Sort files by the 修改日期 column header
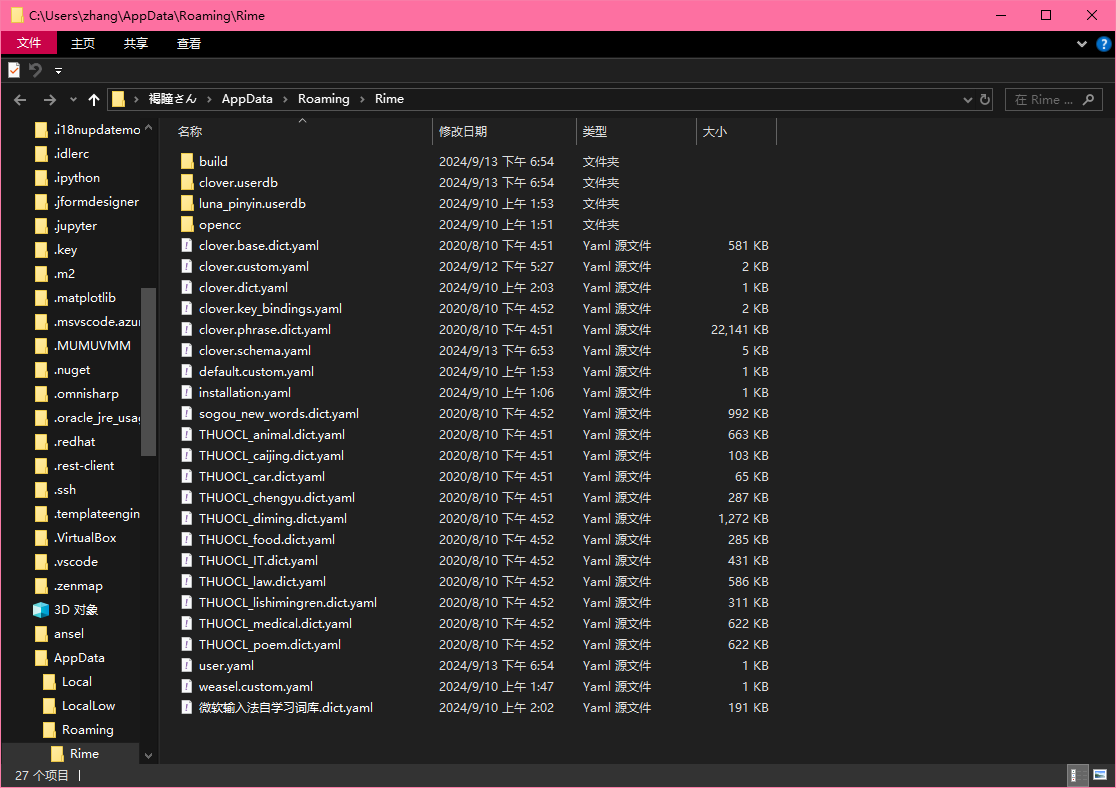The image size is (1116, 788). (463, 131)
